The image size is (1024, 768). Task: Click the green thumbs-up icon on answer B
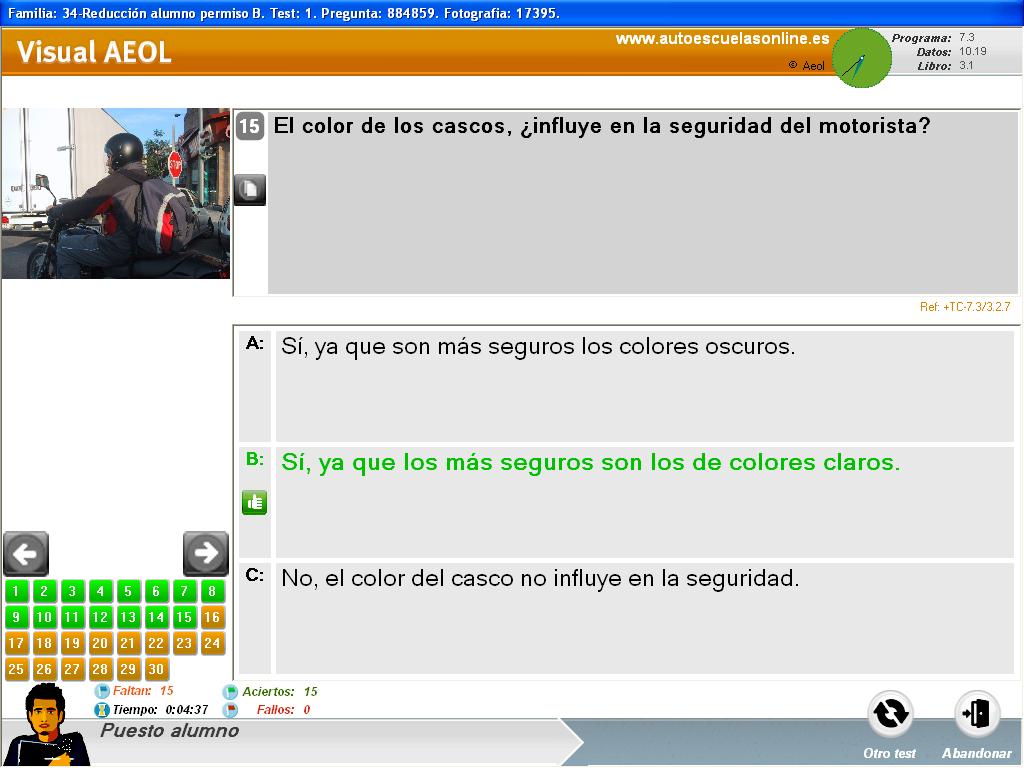pyautogui.click(x=254, y=502)
